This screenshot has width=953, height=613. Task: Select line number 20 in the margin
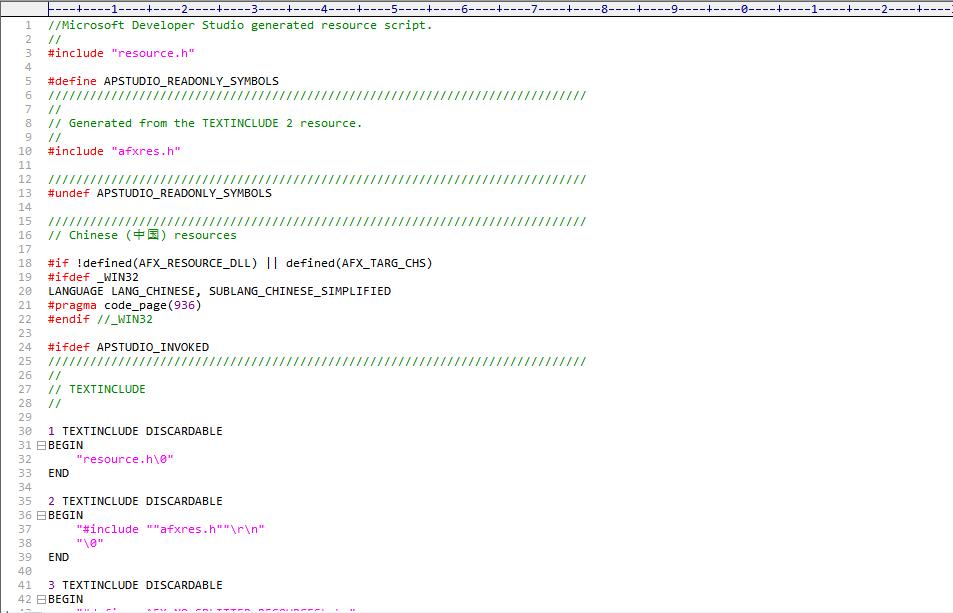(x=27, y=291)
